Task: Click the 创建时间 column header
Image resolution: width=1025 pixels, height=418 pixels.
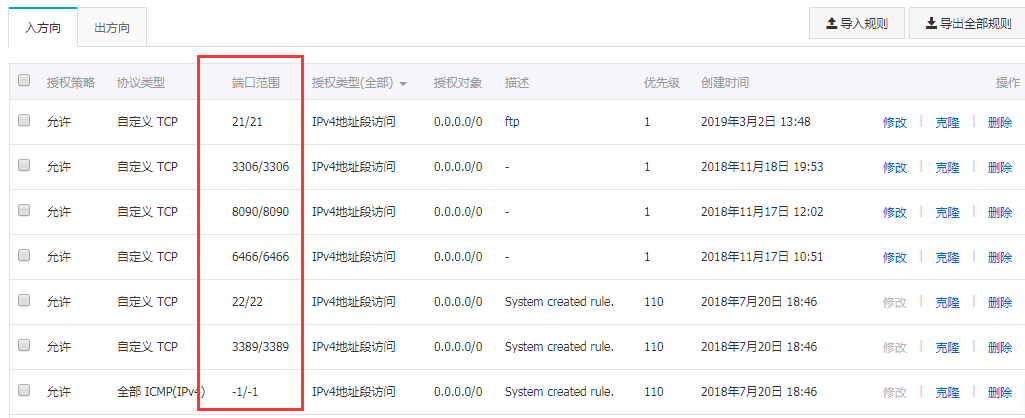Action: click(724, 83)
